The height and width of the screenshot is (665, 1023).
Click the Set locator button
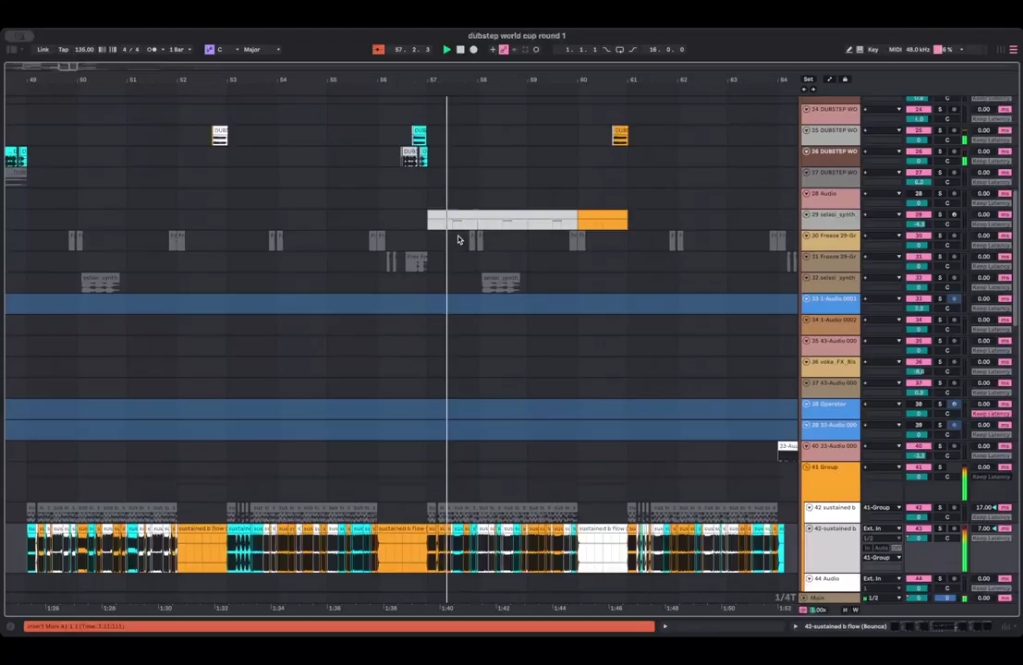point(808,80)
